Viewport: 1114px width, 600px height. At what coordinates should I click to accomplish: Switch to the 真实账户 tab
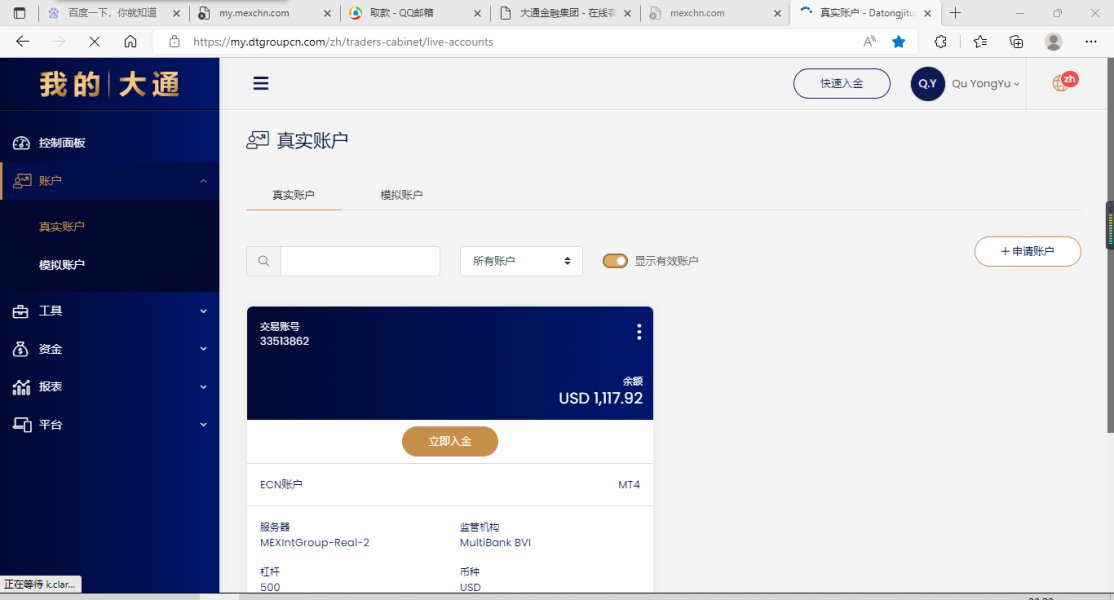tap(293, 195)
